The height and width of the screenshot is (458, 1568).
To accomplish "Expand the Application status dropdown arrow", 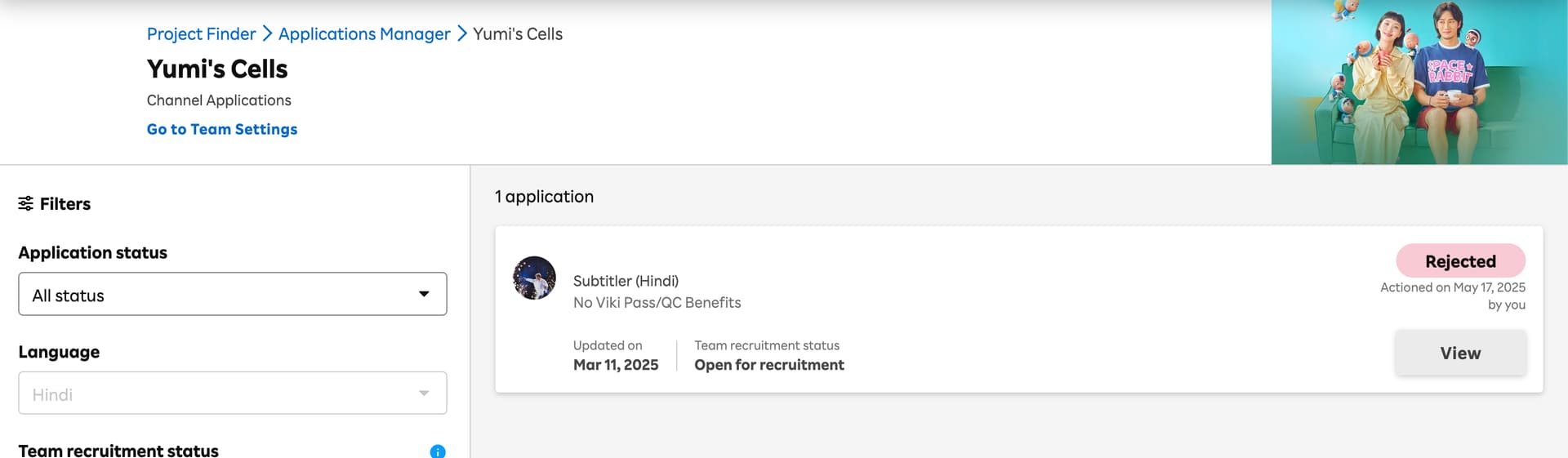I will [424, 294].
